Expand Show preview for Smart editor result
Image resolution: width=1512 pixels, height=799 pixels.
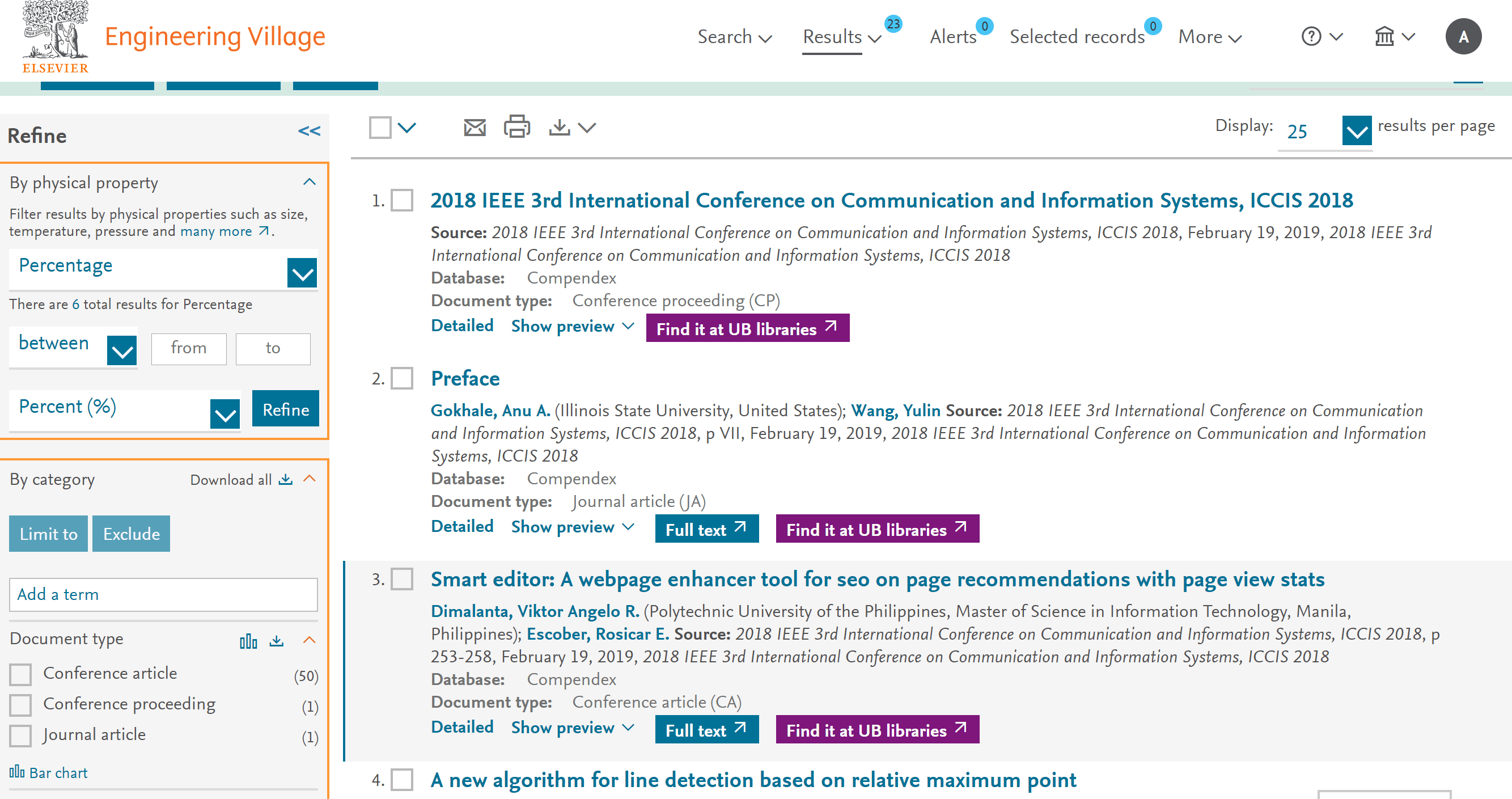(x=572, y=728)
